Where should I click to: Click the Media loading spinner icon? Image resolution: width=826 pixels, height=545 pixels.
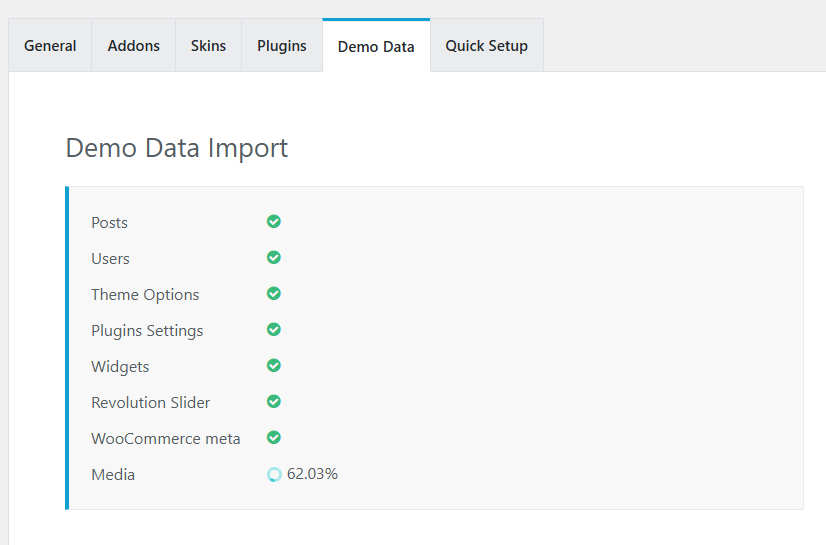point(274,474)
